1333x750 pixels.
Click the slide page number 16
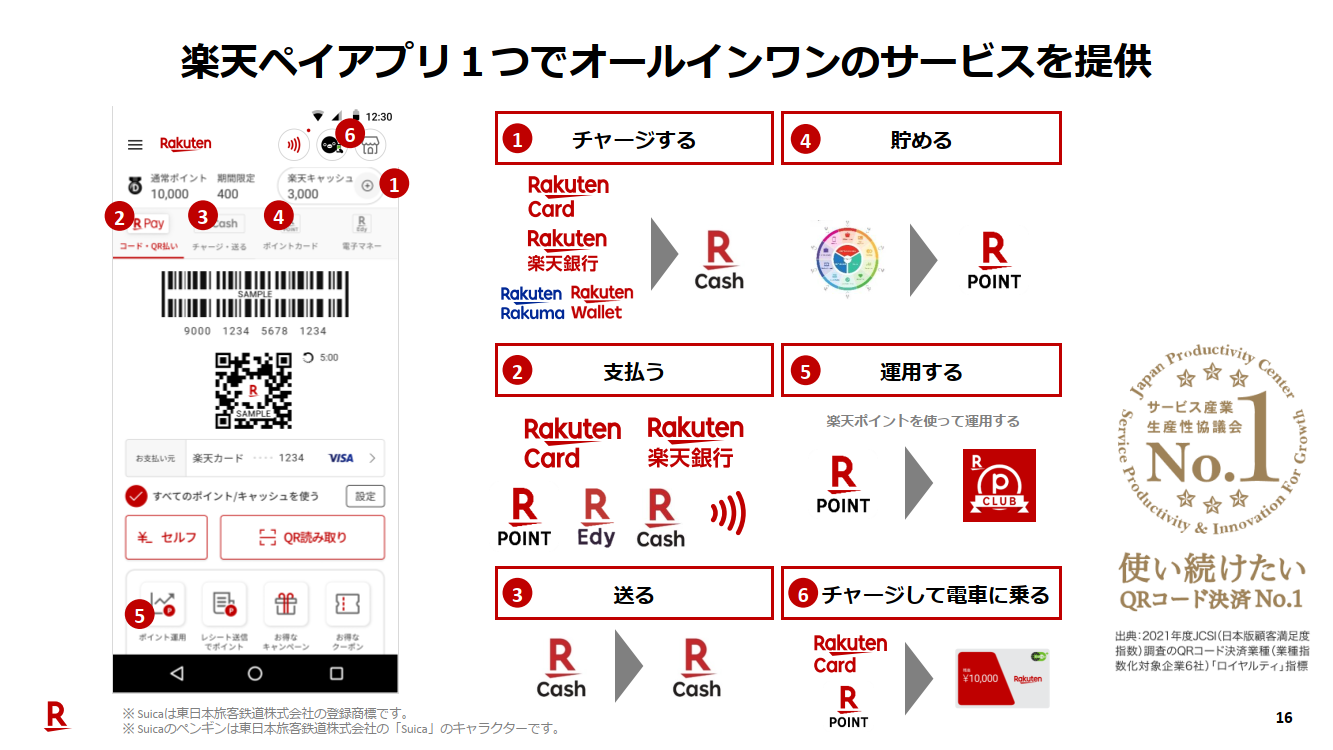tap(1284, 717)
